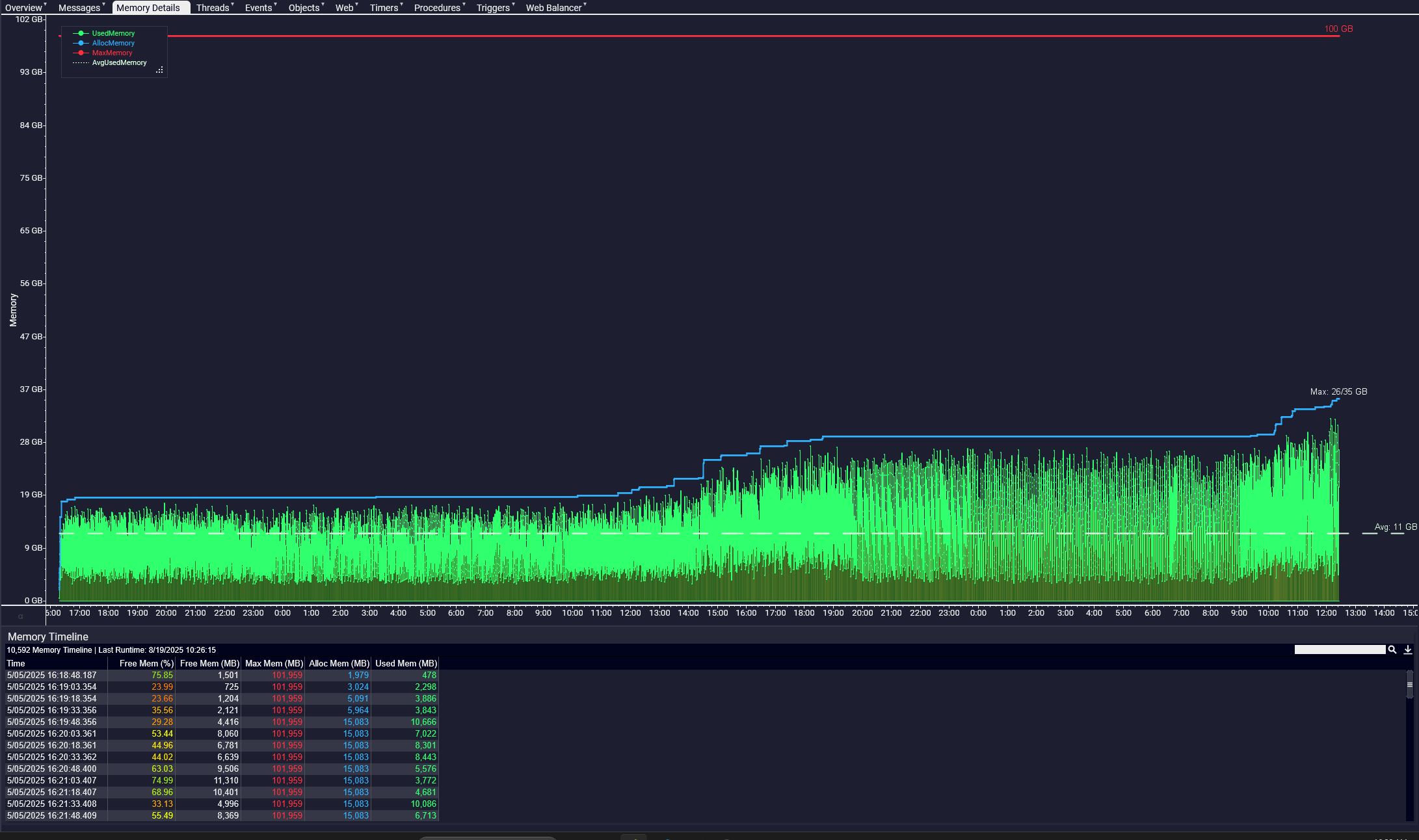Click the Memory Timeline search field
This screenshot has width=1419, height=840.
(x=1340, y=650)
